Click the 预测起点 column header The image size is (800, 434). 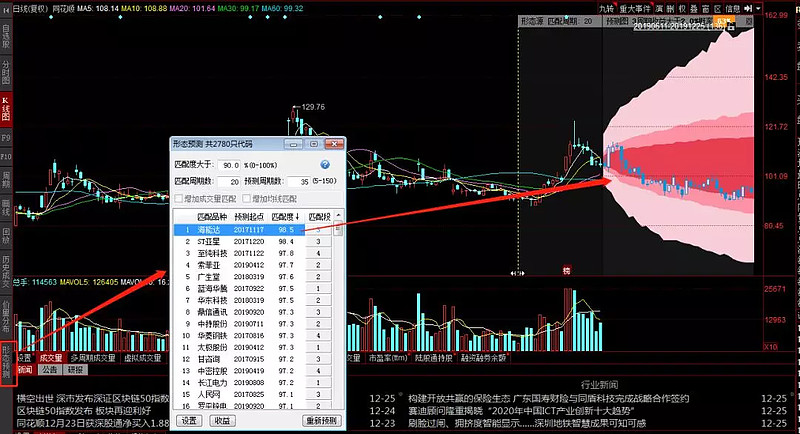coord(249,217)
